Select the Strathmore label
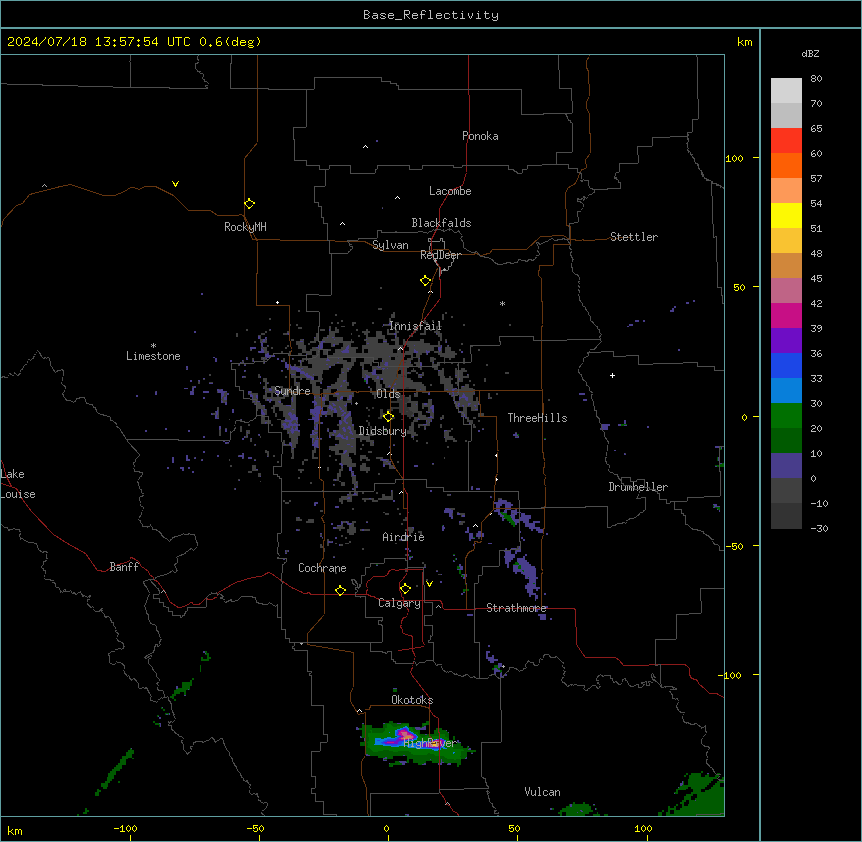This screenshot has height=842, width=862. (516, 608)
